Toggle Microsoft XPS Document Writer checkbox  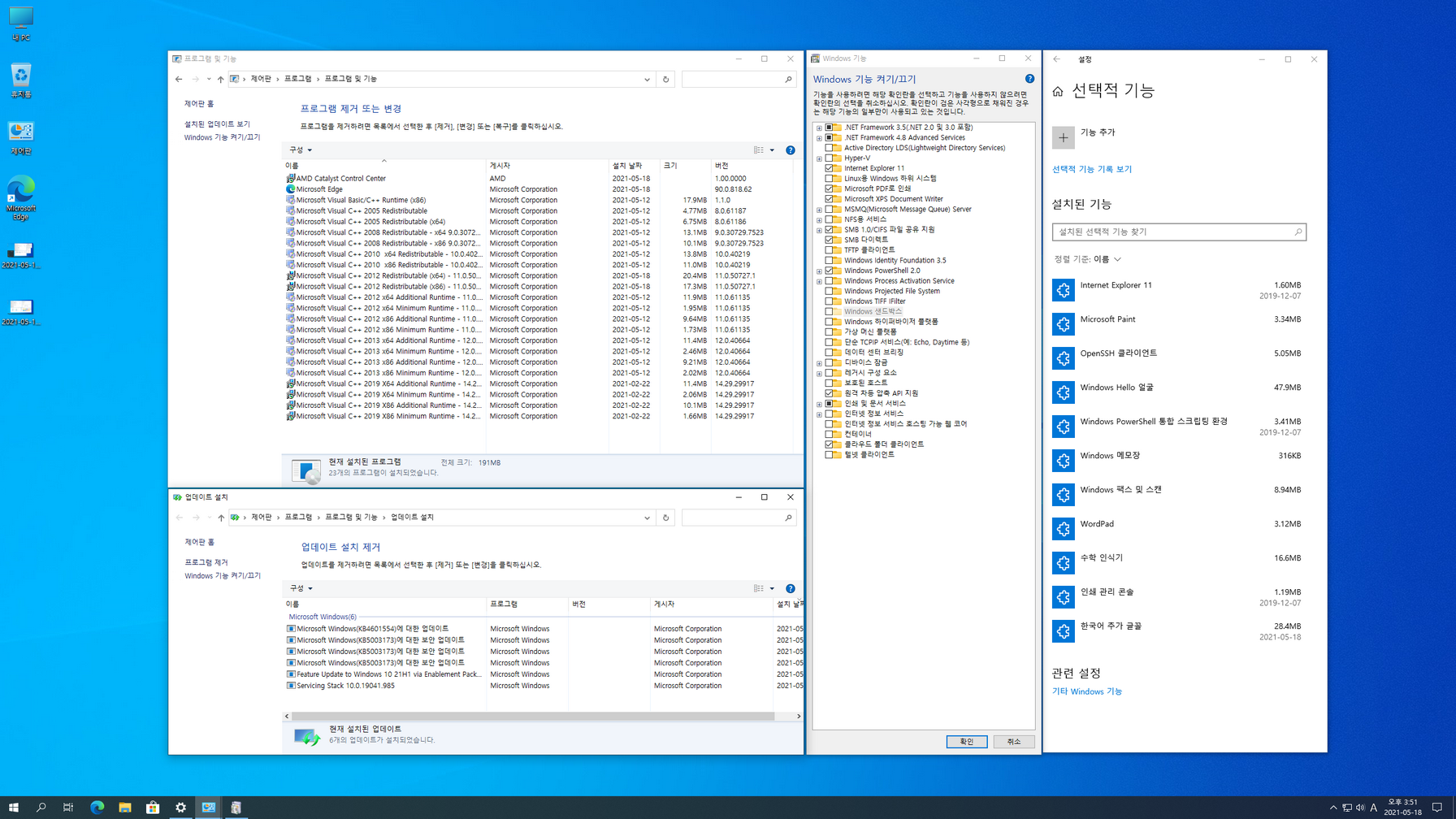pos(829,199)
